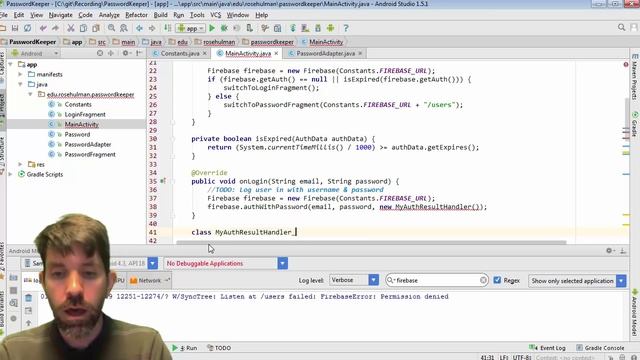Open the Android Device Monitor icon

[331, 28]
